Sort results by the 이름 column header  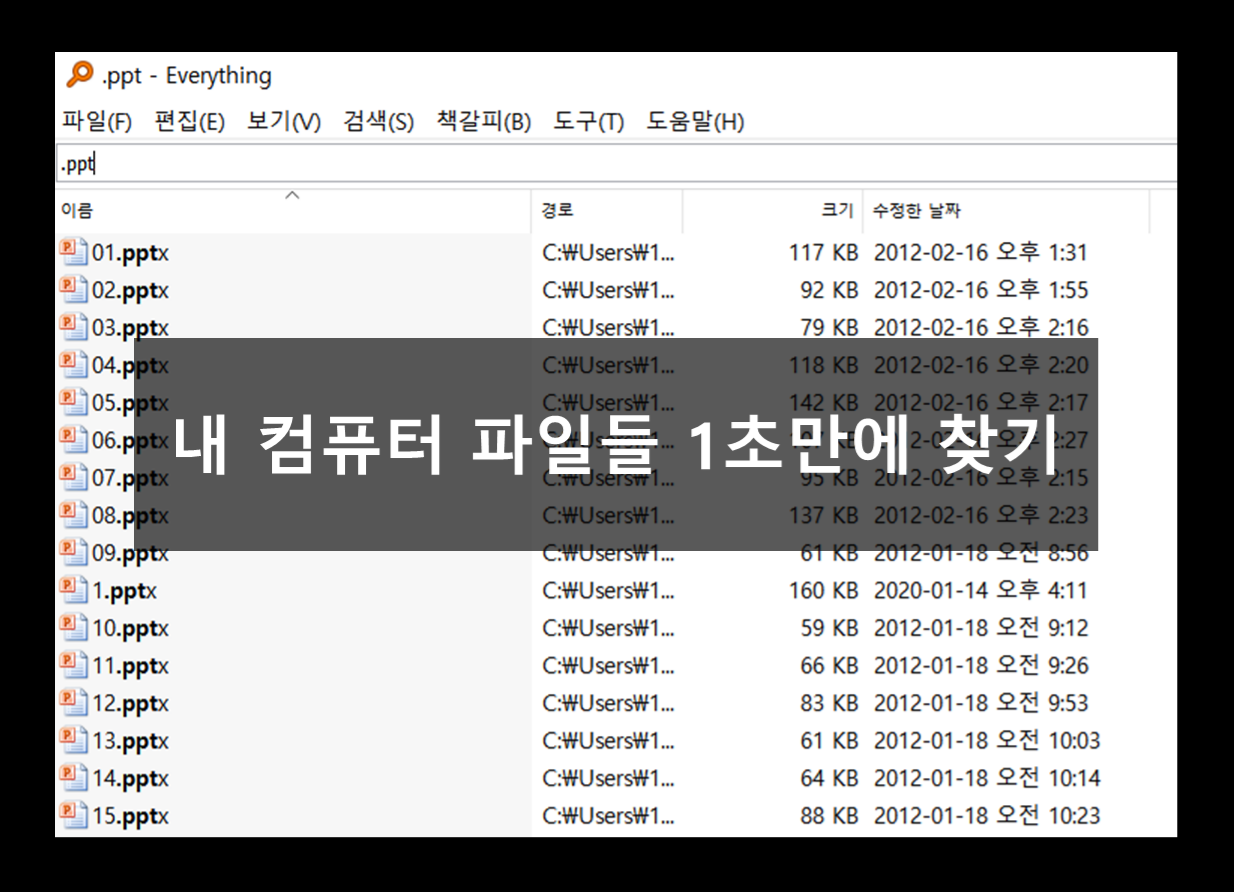point(294,211)
